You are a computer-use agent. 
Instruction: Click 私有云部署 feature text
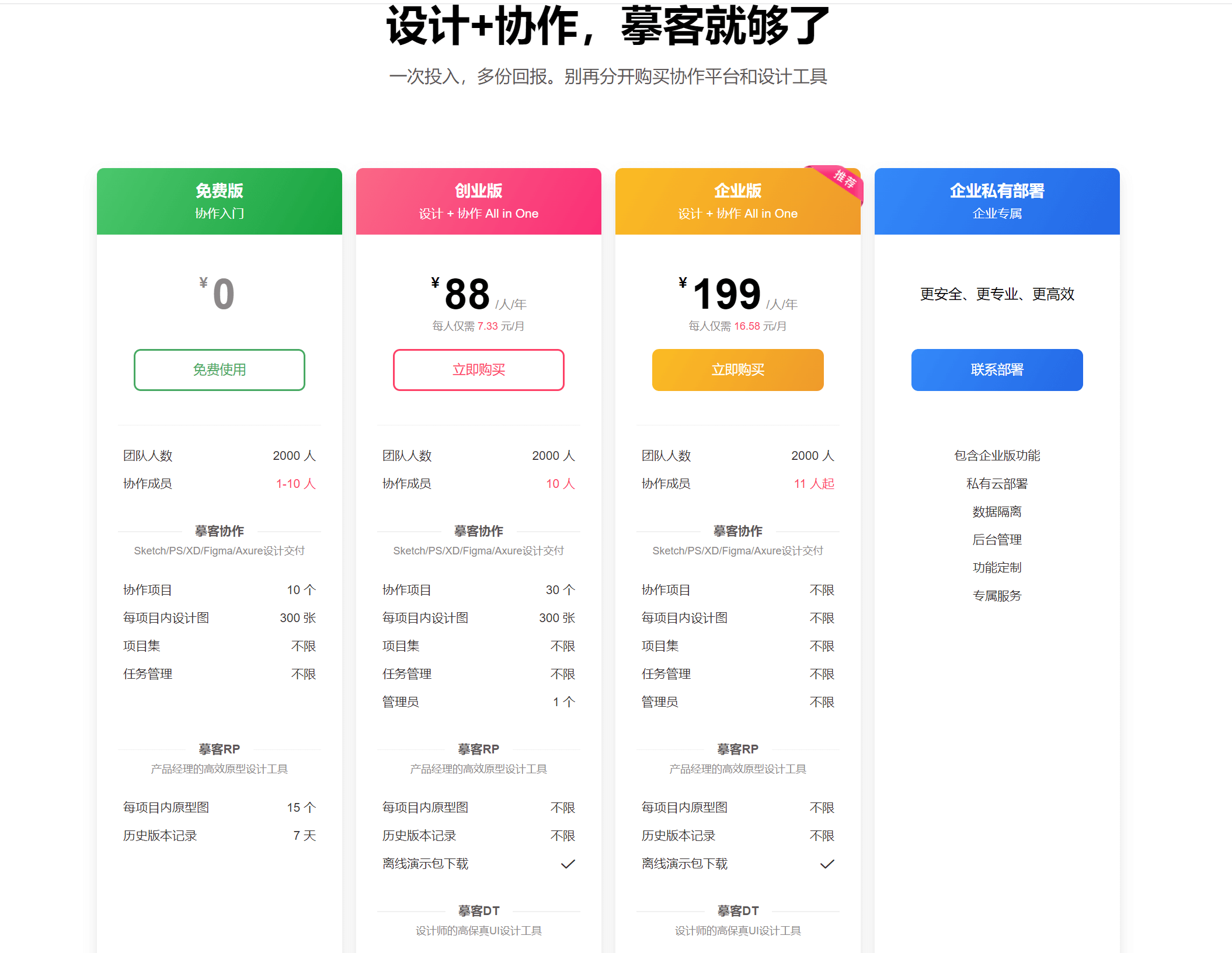(997, 484)
